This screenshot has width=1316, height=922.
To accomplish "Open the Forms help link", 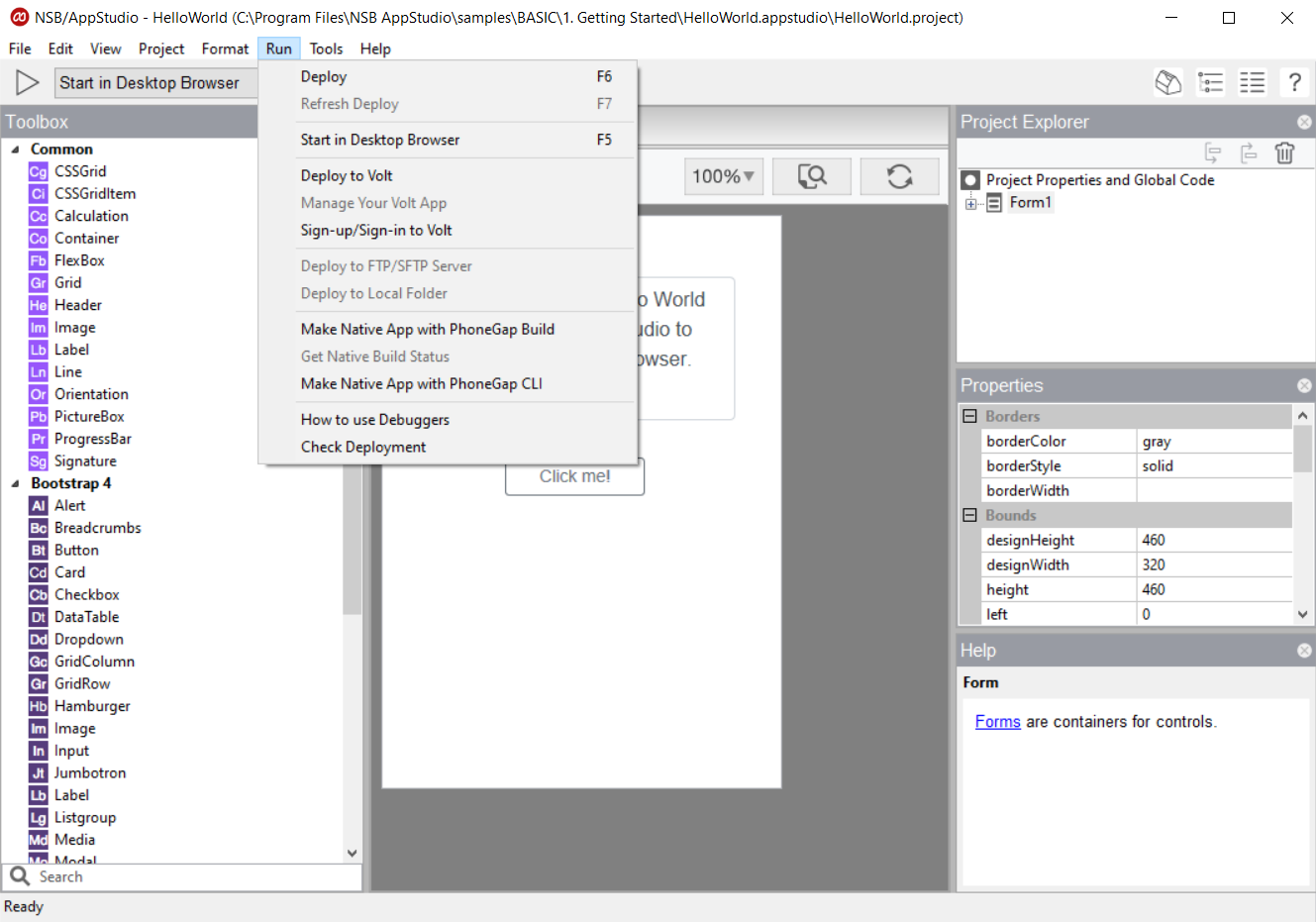I will click(x=997, y=722).
